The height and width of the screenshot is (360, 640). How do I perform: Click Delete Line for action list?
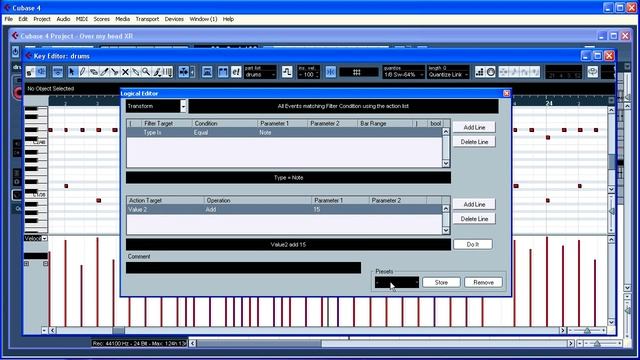click(x=474, y=219)
